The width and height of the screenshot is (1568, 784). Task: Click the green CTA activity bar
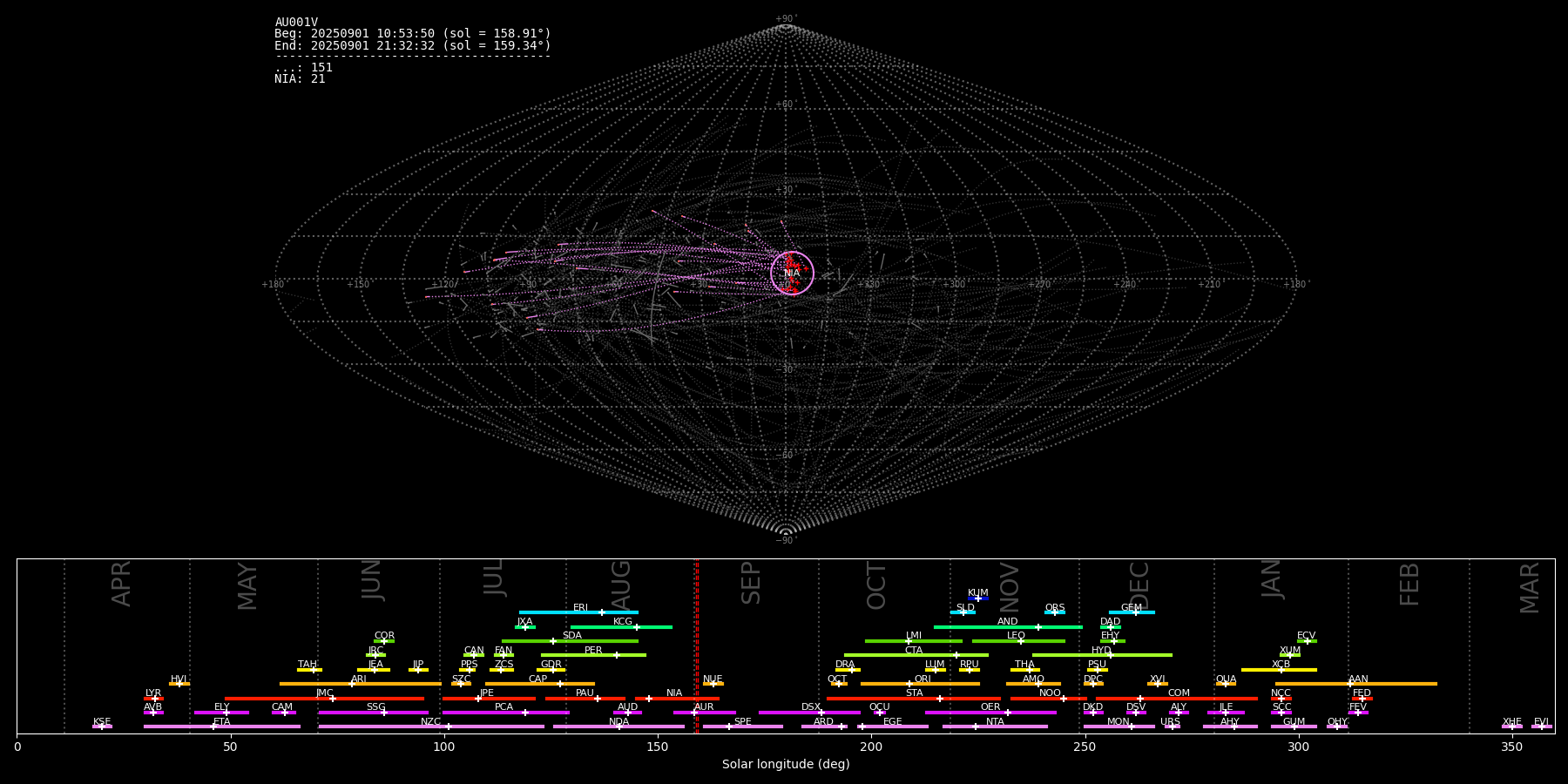tap(916, 655)
